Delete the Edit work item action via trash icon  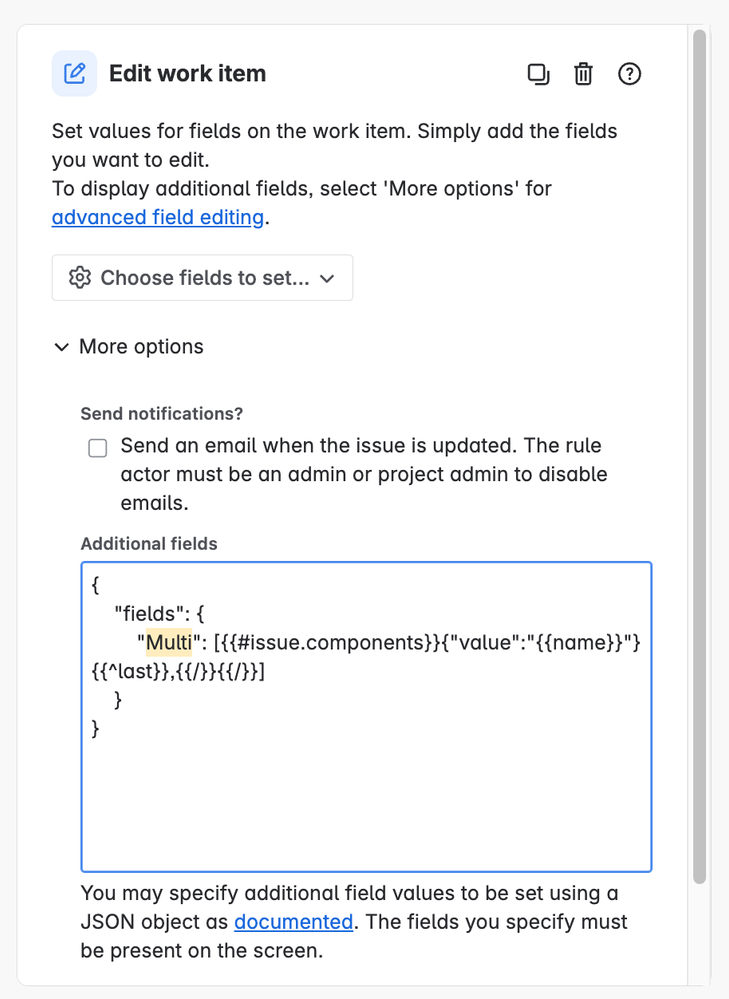pos(583,73)
